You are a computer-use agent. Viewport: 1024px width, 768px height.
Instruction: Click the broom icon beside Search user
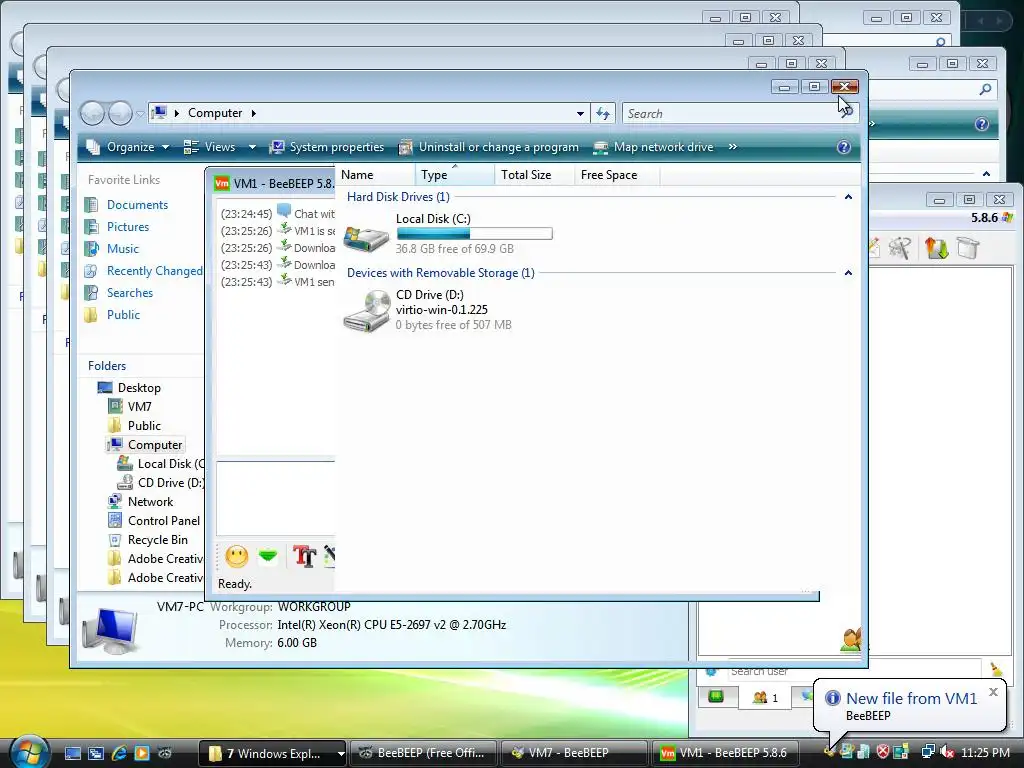coord(996,670)
